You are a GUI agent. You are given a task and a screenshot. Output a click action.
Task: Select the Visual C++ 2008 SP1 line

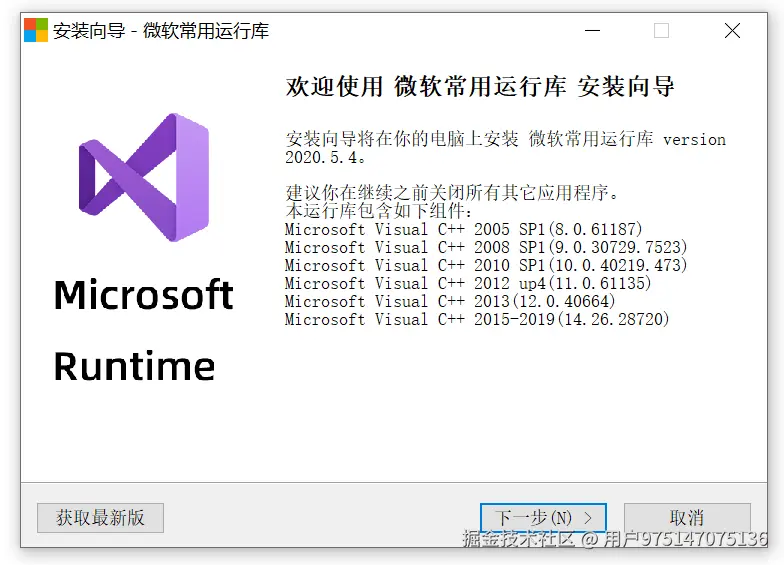(x=486, y=247)
